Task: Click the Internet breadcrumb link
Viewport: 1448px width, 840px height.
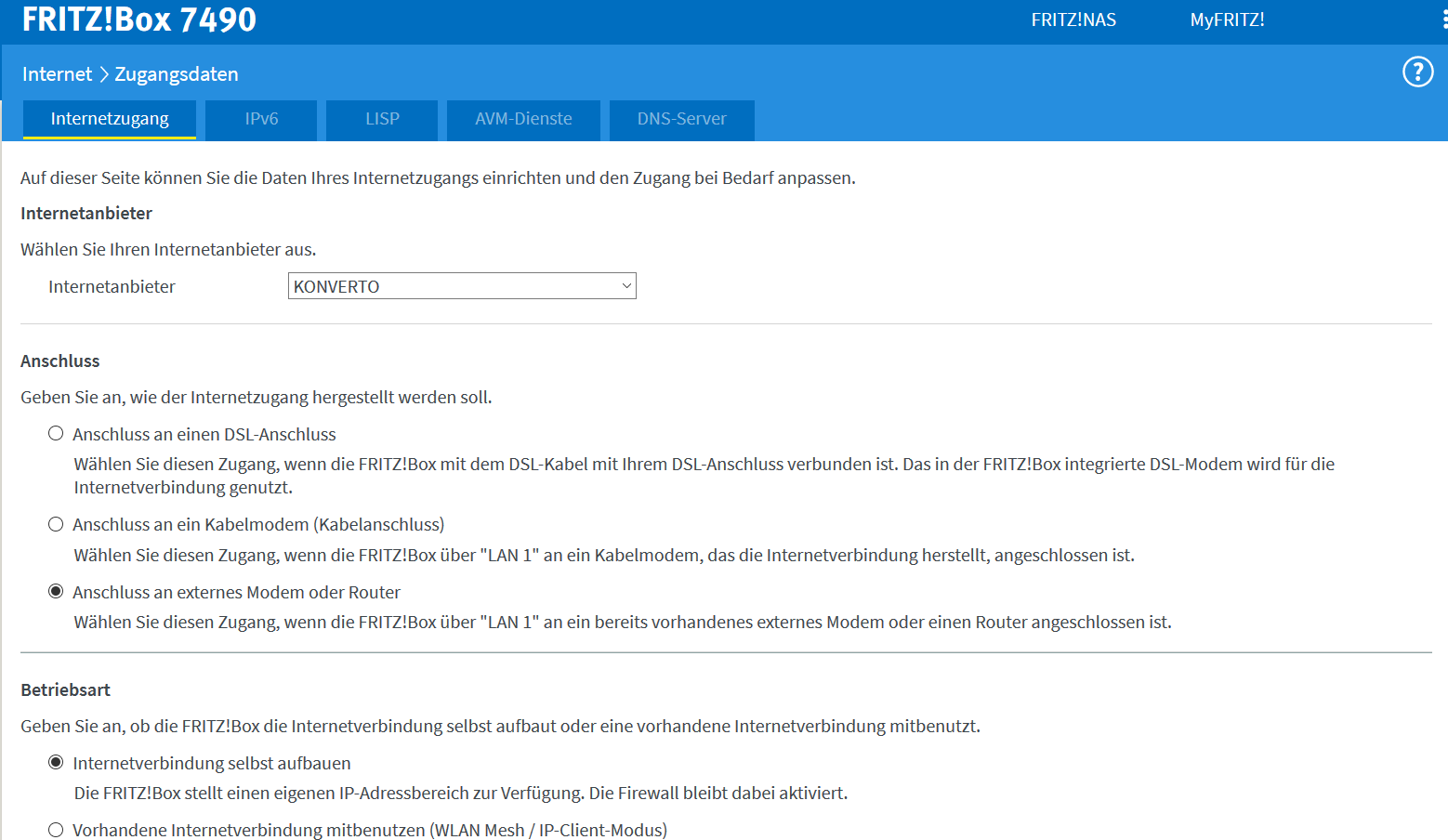Action: (57, 74)
